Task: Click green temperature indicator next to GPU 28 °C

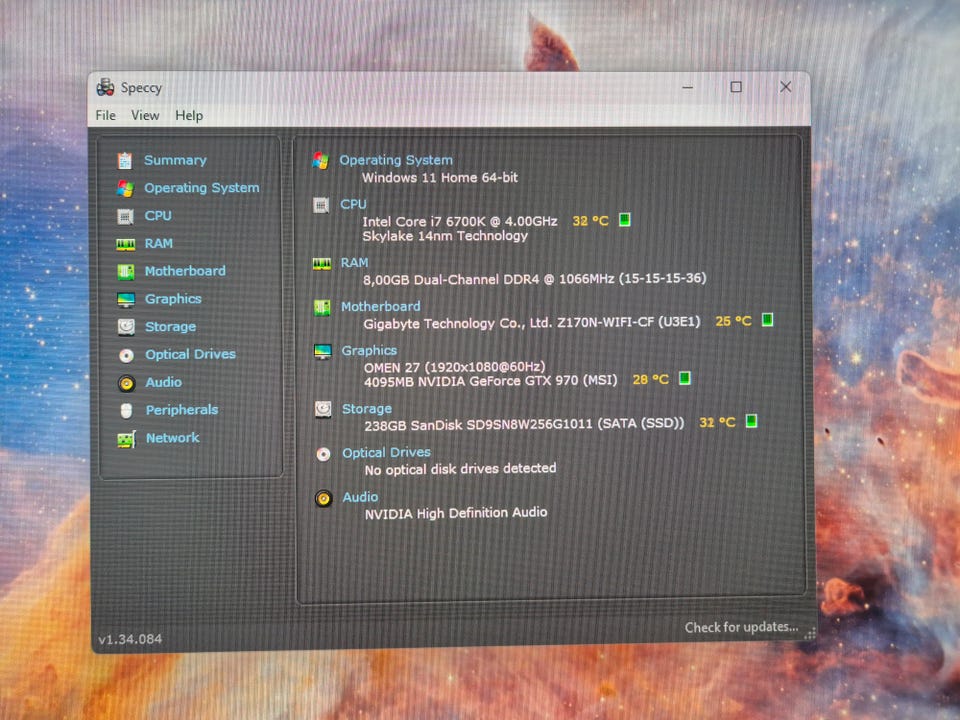Action: click(x=685, y=378)
